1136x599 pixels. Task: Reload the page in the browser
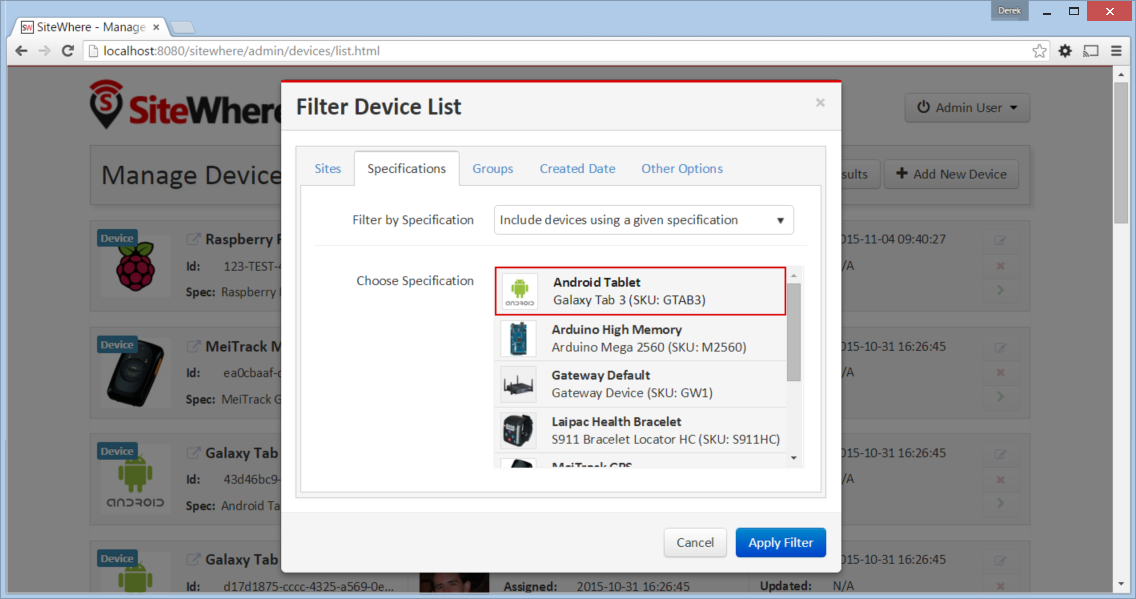tap(67, 51)
